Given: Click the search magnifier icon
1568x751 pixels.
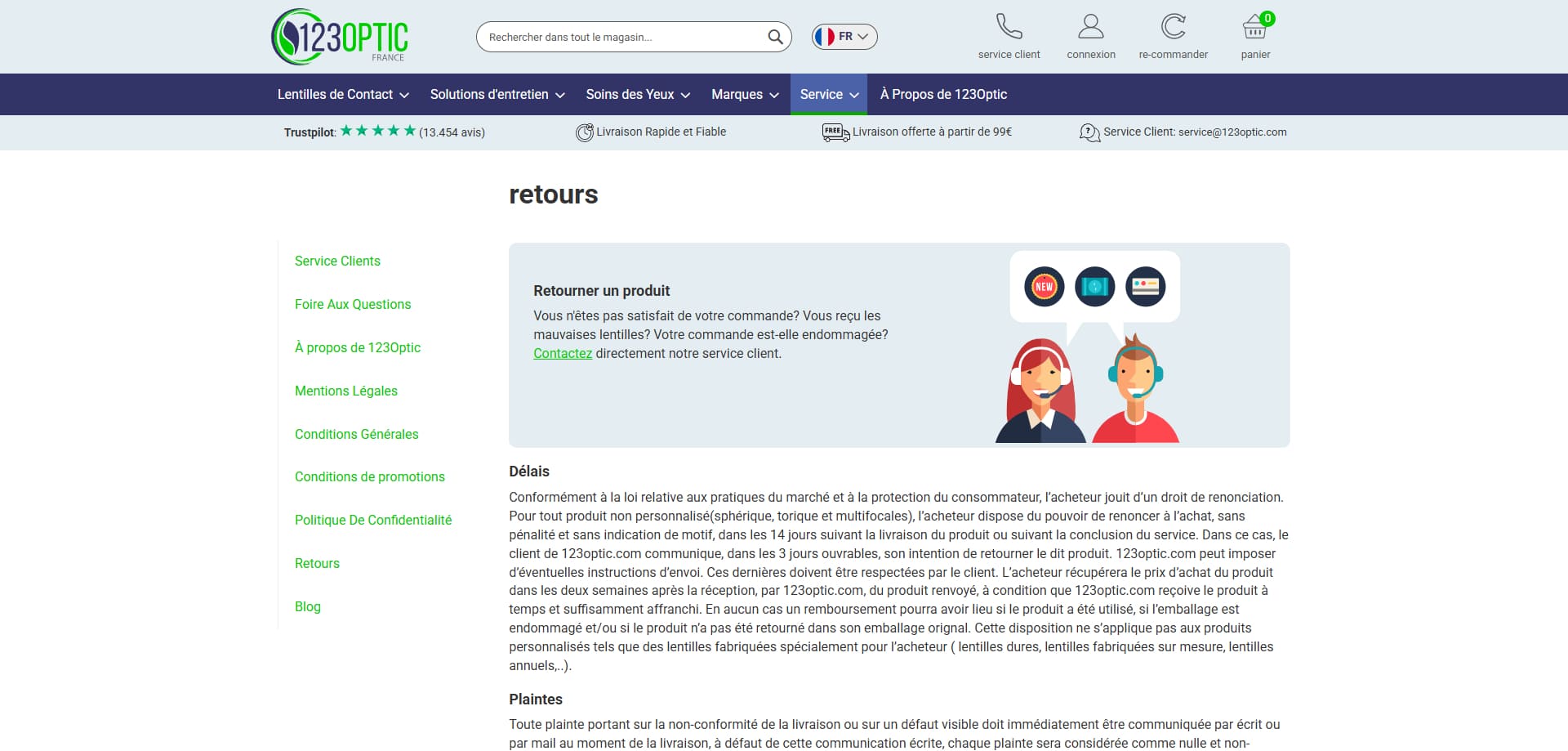Looking at the screenshot, I should [775, 37].
